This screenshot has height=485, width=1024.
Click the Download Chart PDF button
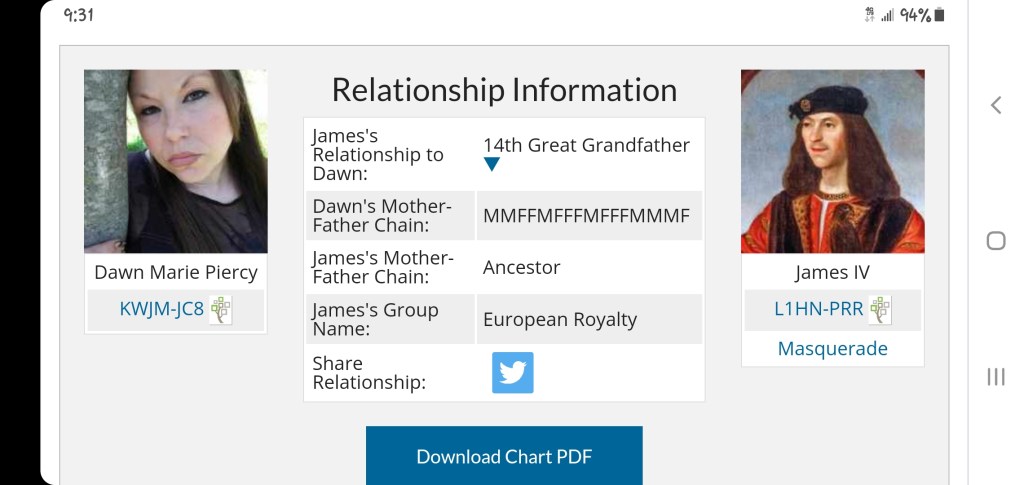click(x=504, y=456)
